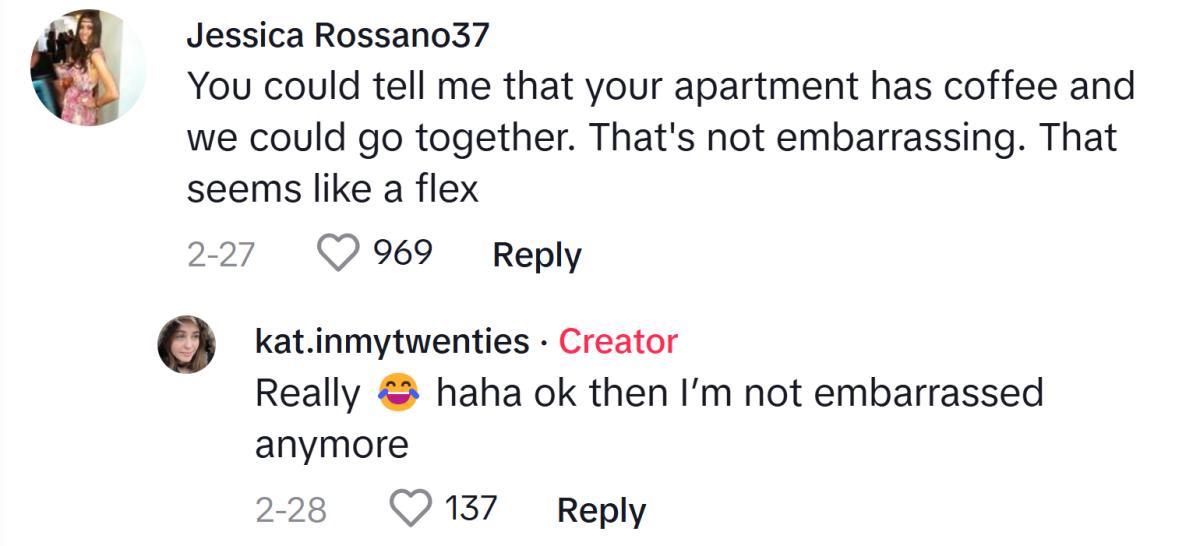Select the 2-27 comment date
This screenshot has height=546, width=1200.
point(220,255)
